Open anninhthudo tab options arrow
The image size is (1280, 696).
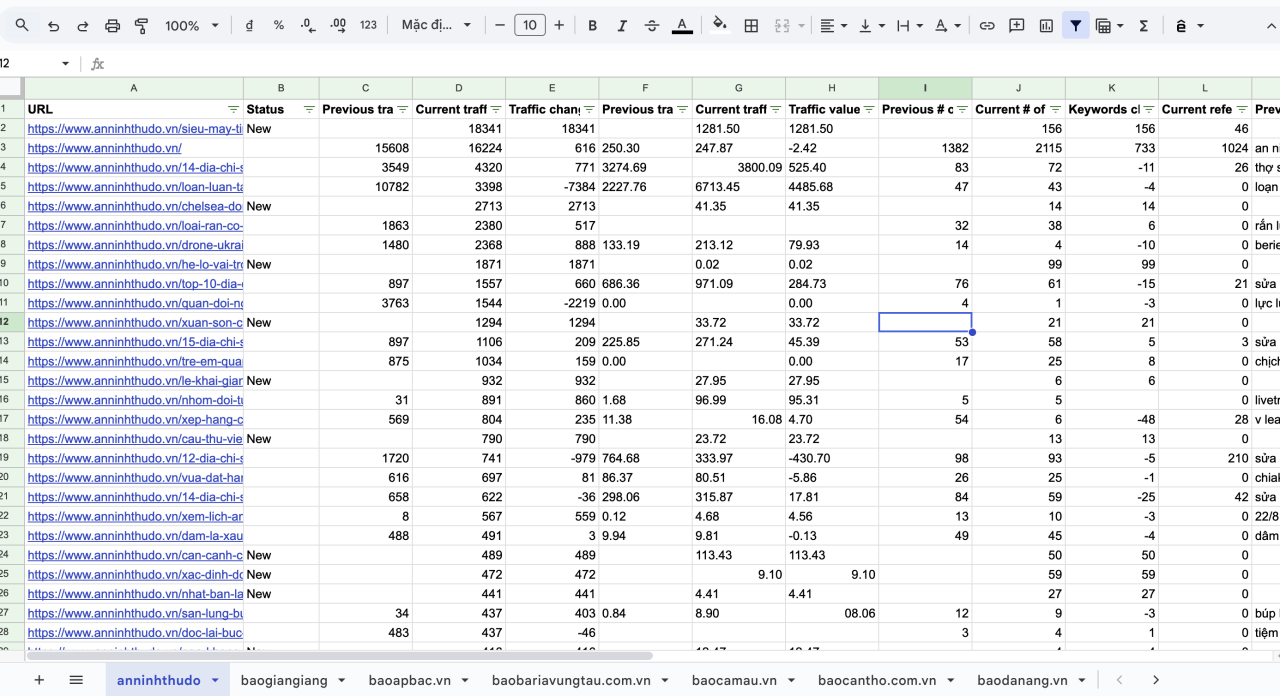214,680
